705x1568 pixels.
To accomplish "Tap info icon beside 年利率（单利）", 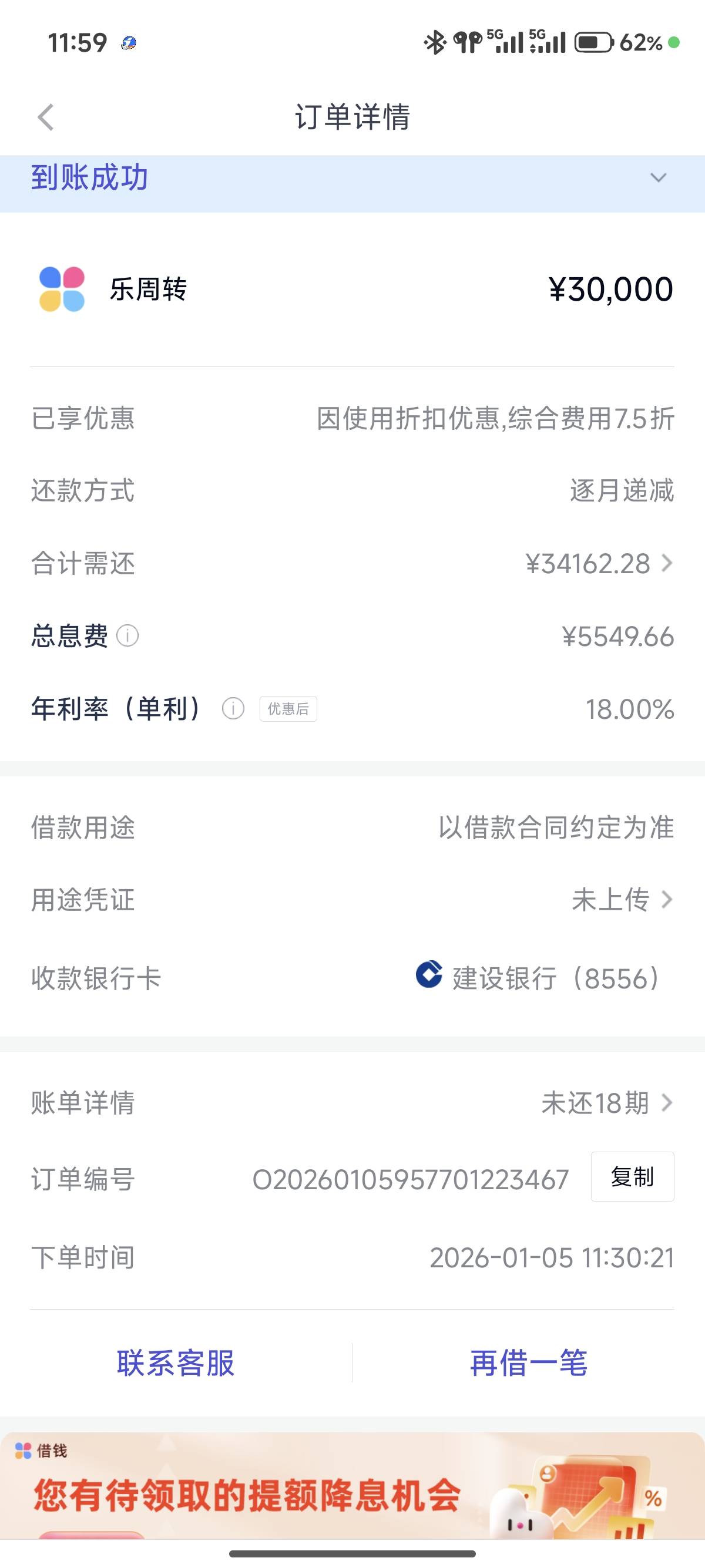I will (x=233, y=708).
